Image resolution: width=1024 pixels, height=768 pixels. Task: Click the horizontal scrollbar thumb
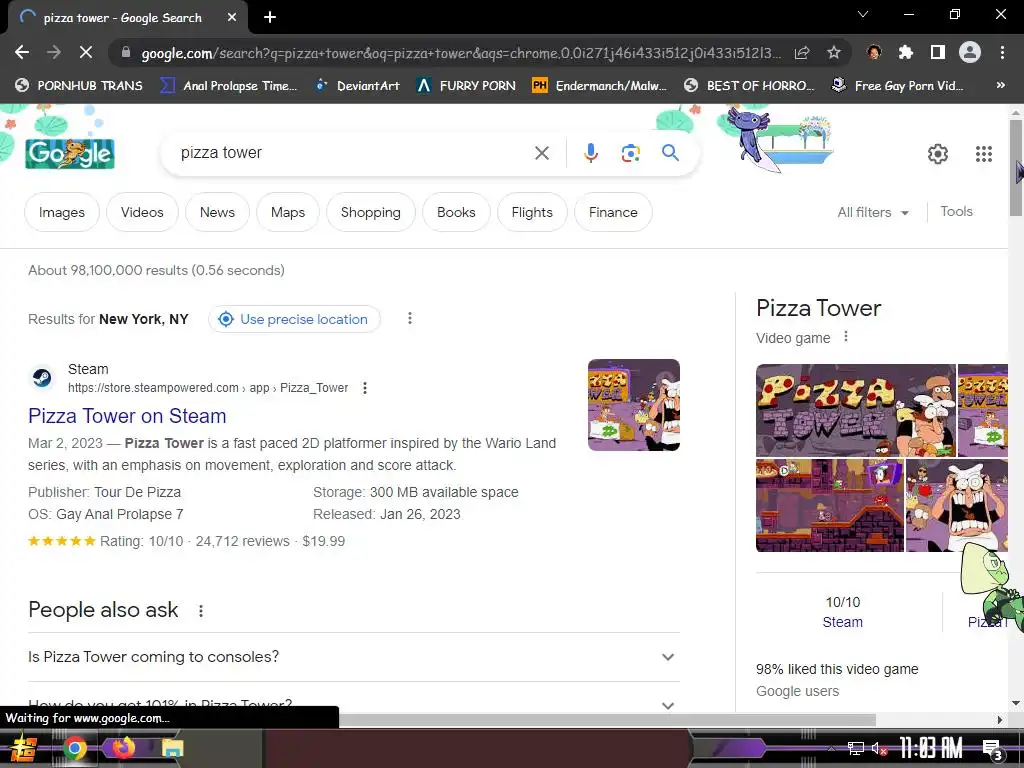(607, 720)
